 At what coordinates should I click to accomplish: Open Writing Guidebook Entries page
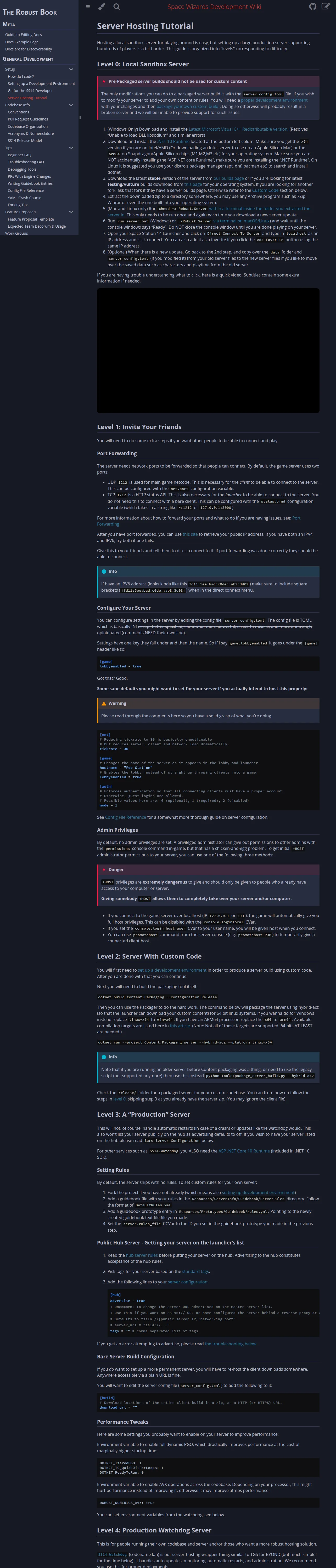(x=30, y=183)
